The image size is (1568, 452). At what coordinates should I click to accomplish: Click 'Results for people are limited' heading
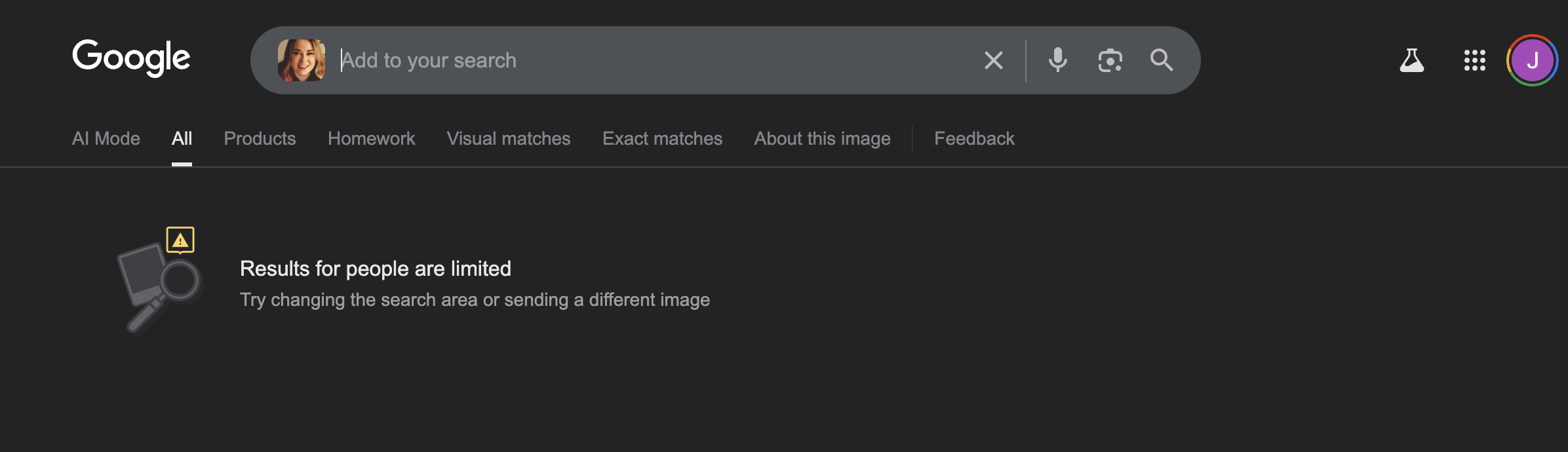tap(375, 269)
